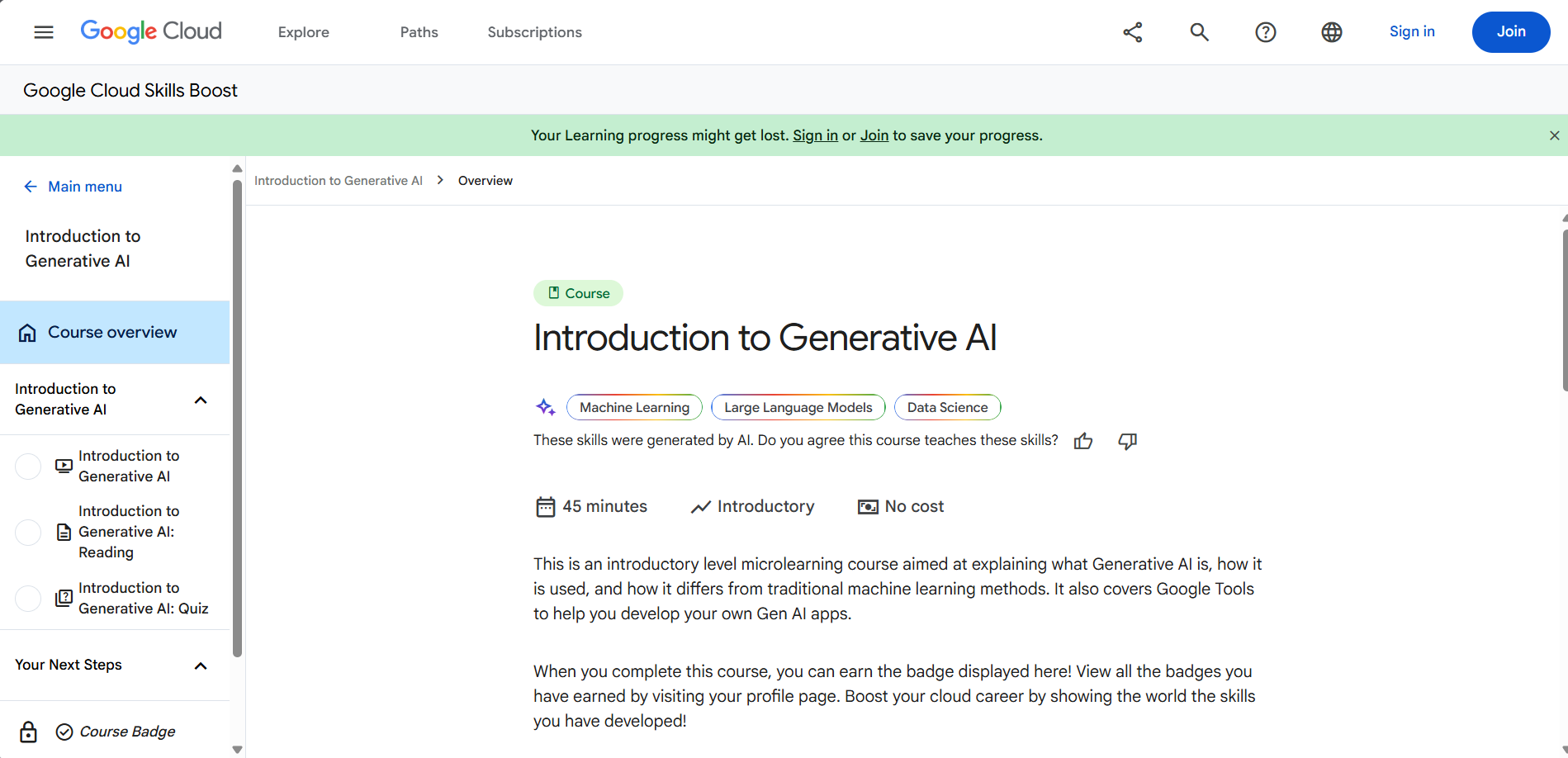Image resolution: width=1568 pixels, height=758 pixels.
Task: Click the Introduction to Generative AI breadcrumb
Action: tap(339, 180)
